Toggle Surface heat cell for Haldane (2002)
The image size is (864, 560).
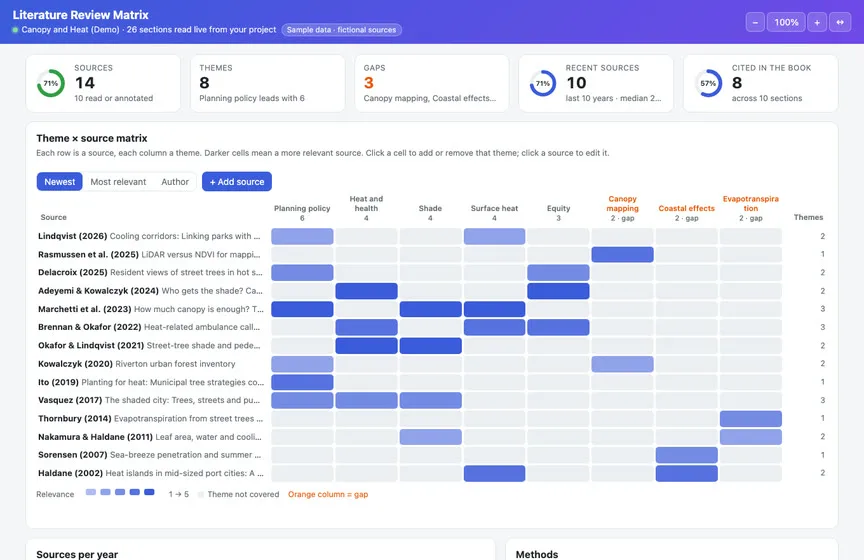click(x=494, y=473)
